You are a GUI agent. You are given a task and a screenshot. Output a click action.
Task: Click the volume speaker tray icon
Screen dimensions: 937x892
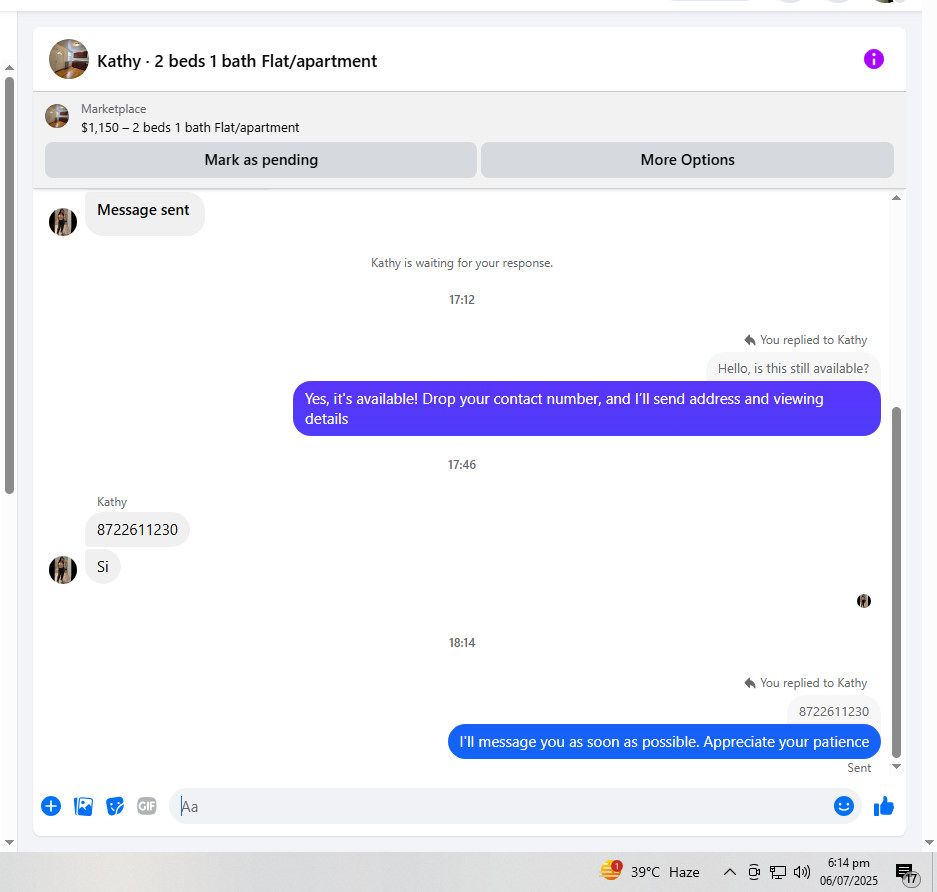[x=801, y=872]
